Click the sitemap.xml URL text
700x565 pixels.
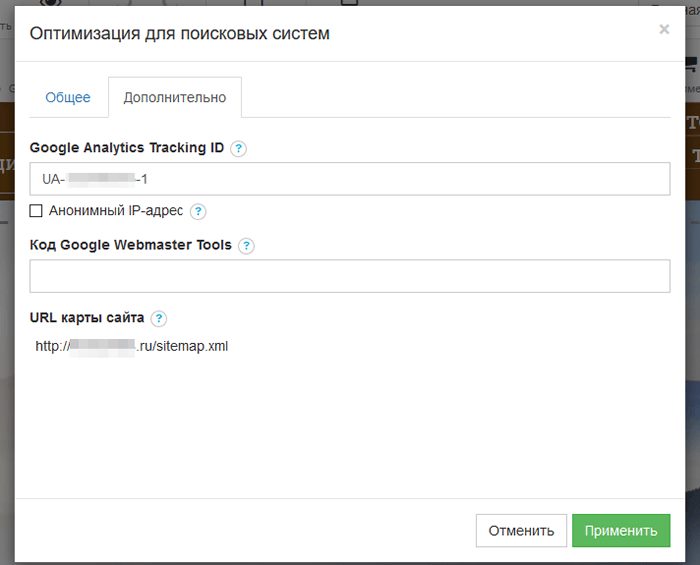click(x=132, y=346)
